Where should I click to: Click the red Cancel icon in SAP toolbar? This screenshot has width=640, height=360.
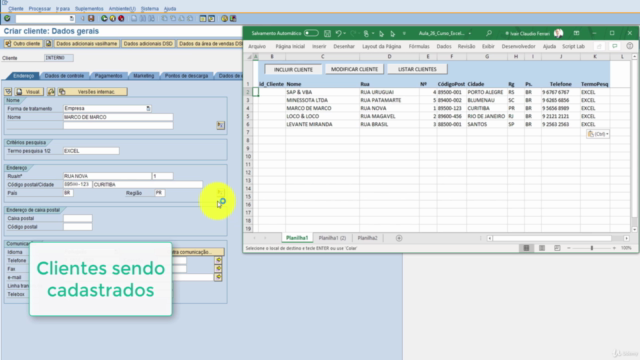121,18
